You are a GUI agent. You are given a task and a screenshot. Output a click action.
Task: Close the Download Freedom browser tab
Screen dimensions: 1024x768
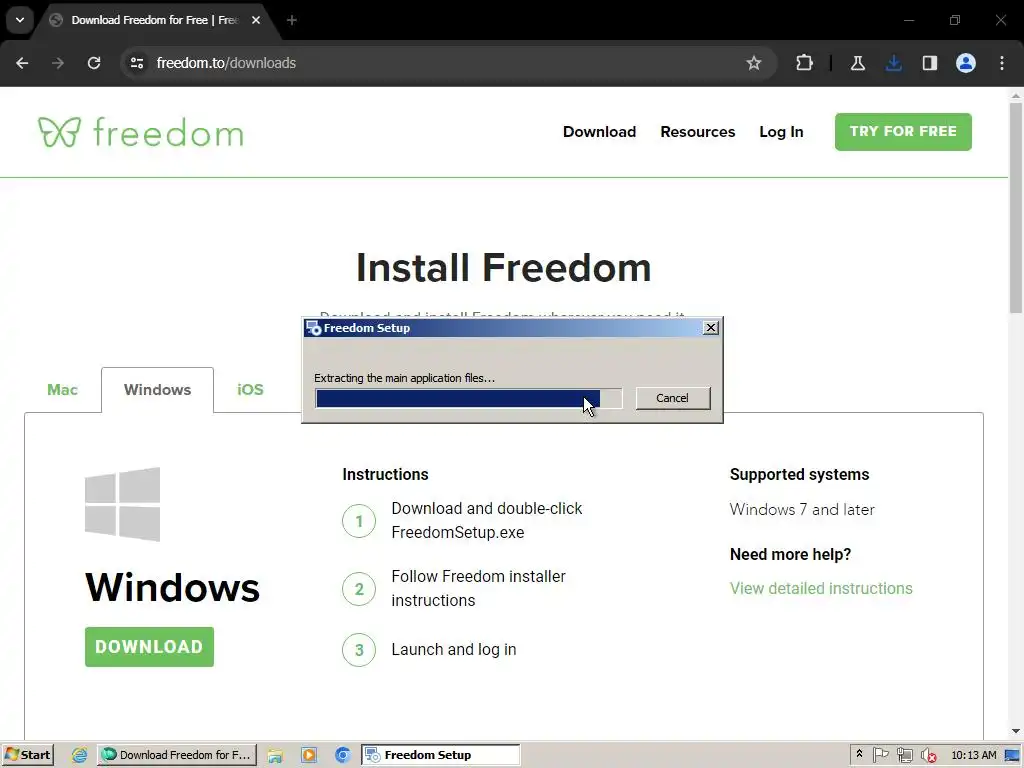pyautogui.click(x=256, y=20)
